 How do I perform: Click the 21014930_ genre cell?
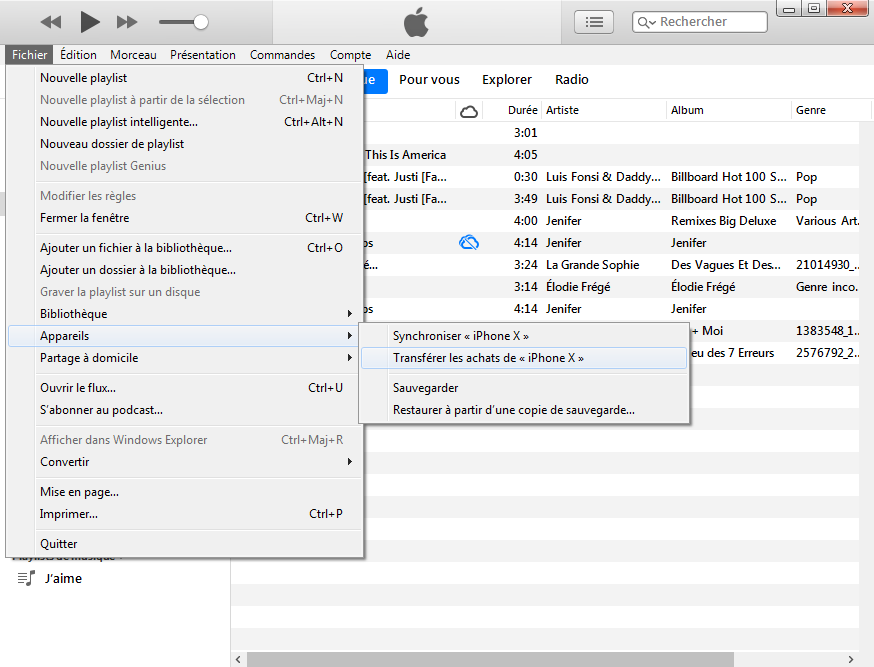pyautogui.click(x=827, y=265)
